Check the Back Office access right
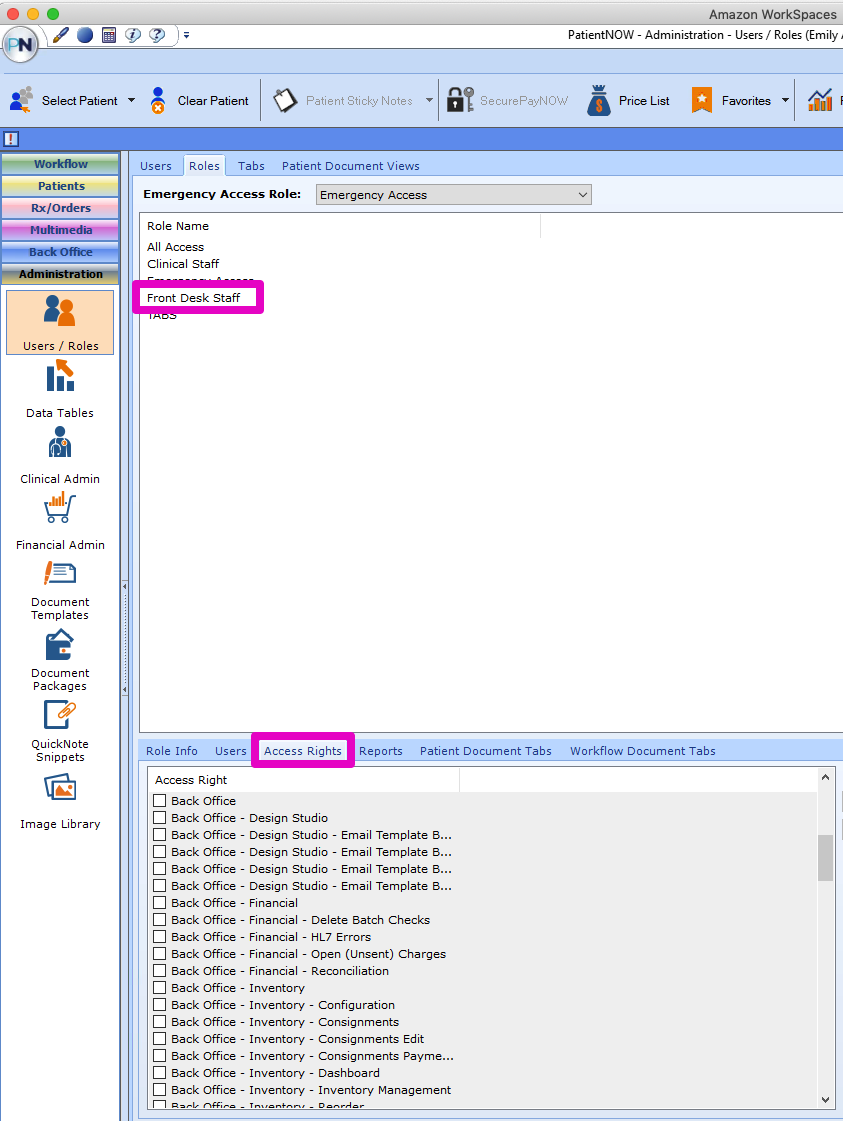This screenshot has height=1121, width=843. click(159, 801)
